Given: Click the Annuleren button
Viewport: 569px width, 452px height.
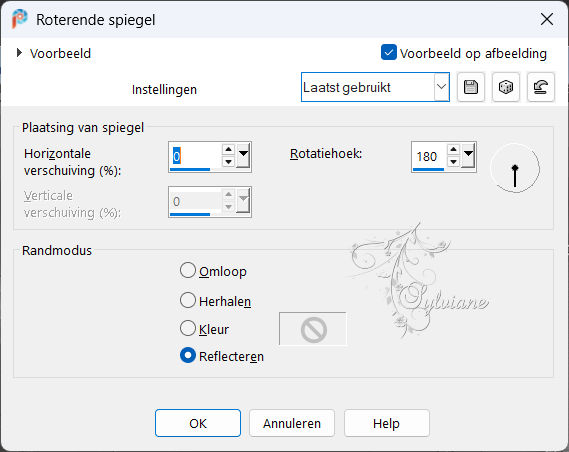Looking at the screenshot, I should tap(292, 423).
